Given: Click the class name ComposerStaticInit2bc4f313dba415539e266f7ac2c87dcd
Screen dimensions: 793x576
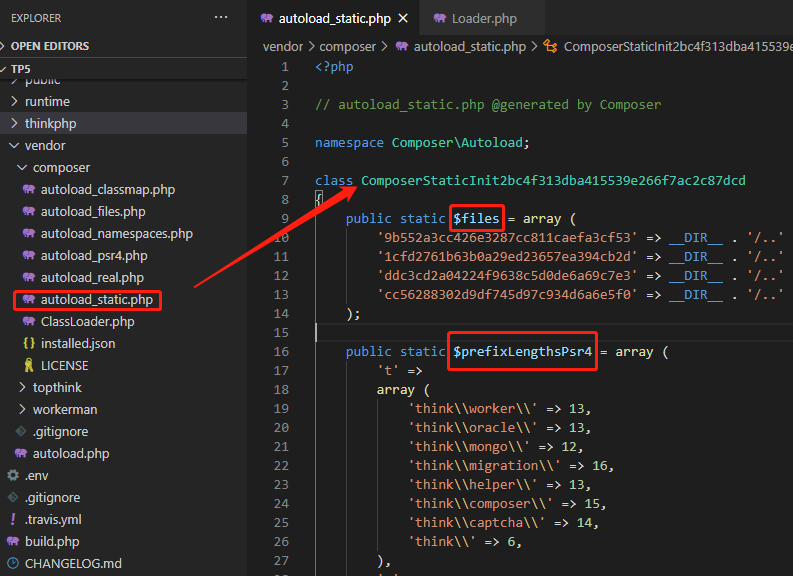Looking at the screenshot, I should (x=553, y=181).
